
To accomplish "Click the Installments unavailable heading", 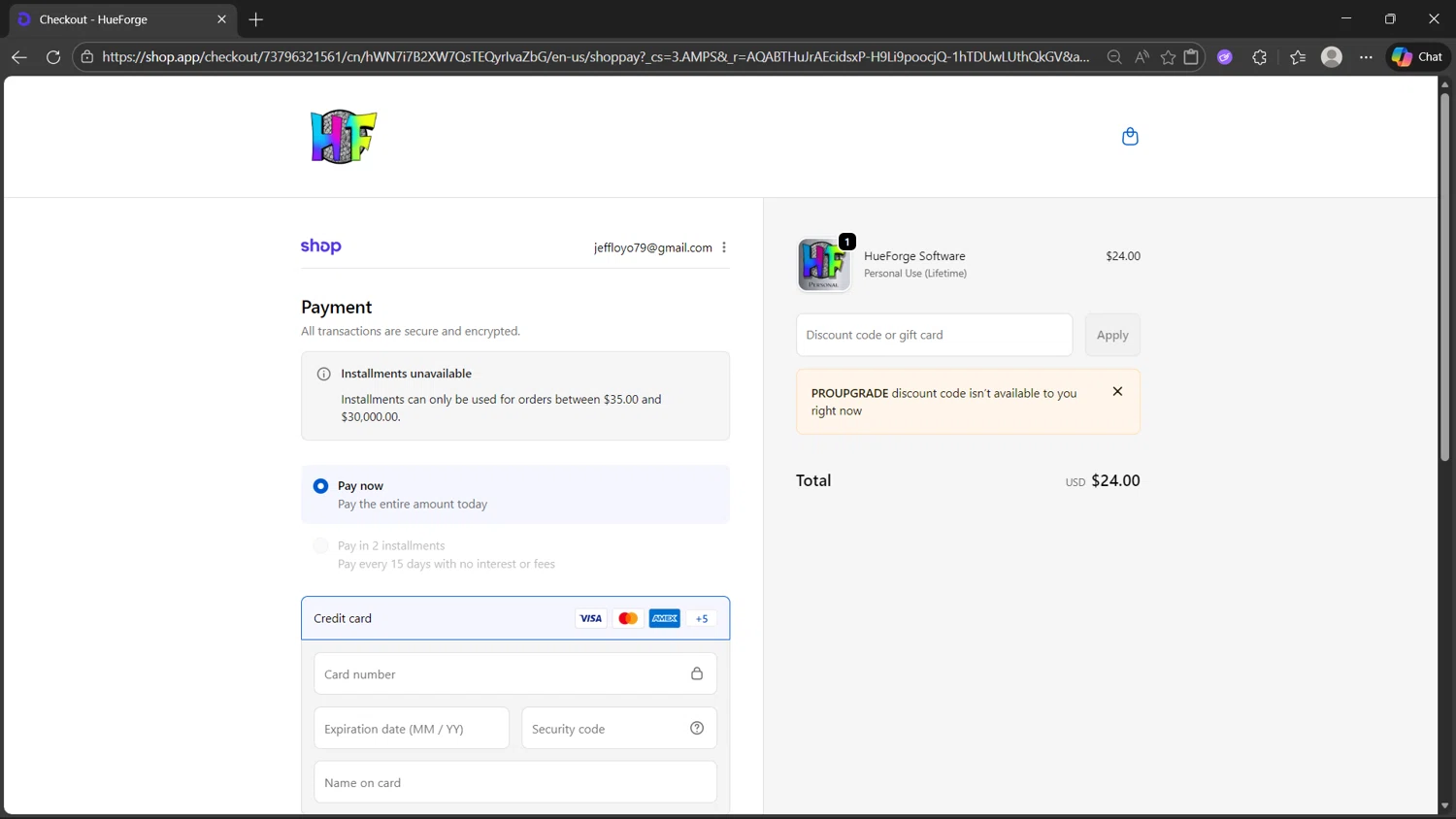I will (406, 374).
